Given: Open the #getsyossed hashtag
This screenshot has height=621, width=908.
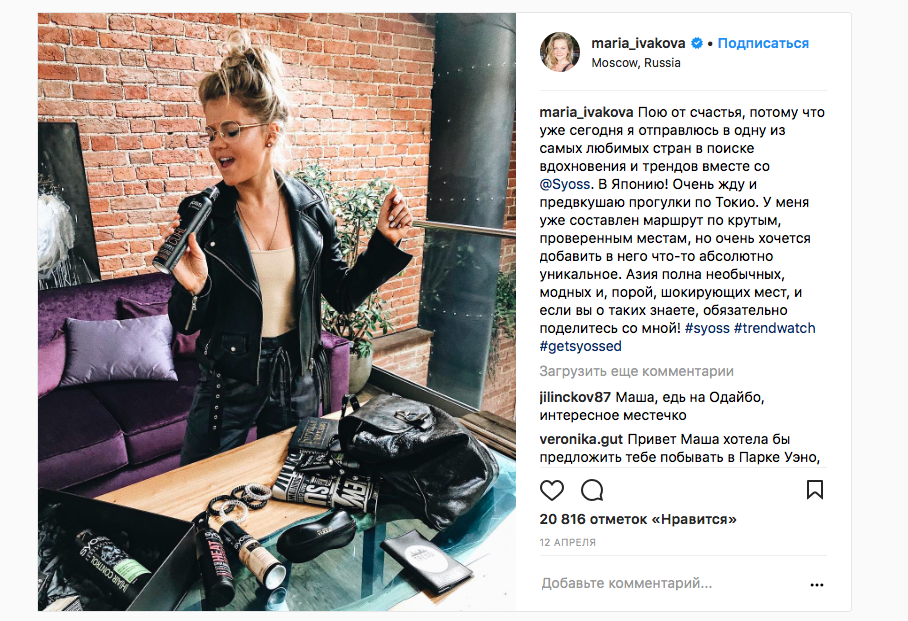Looking at the screenshot, I should pyautogui.click(x=580, y=346).
